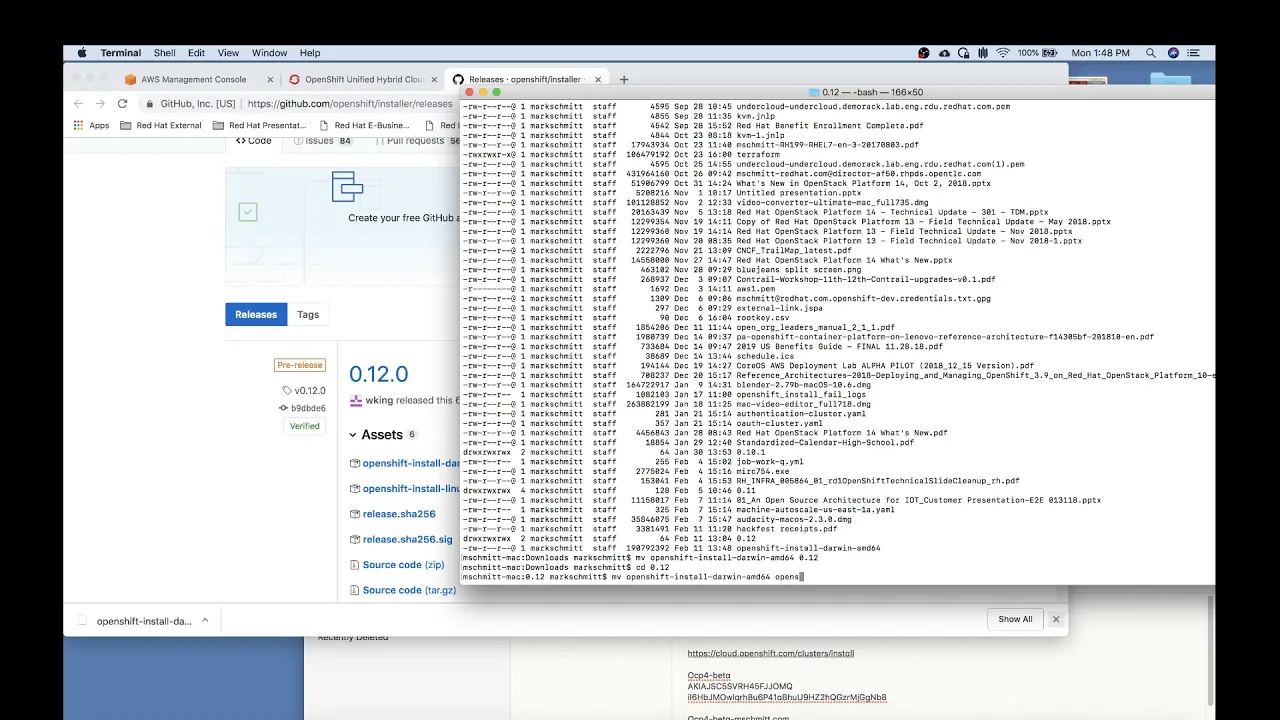Close the OpenShift Unified Hybrid Cloud tab
This screenshot has height=720, width=1280.
[x=435, y=79]
